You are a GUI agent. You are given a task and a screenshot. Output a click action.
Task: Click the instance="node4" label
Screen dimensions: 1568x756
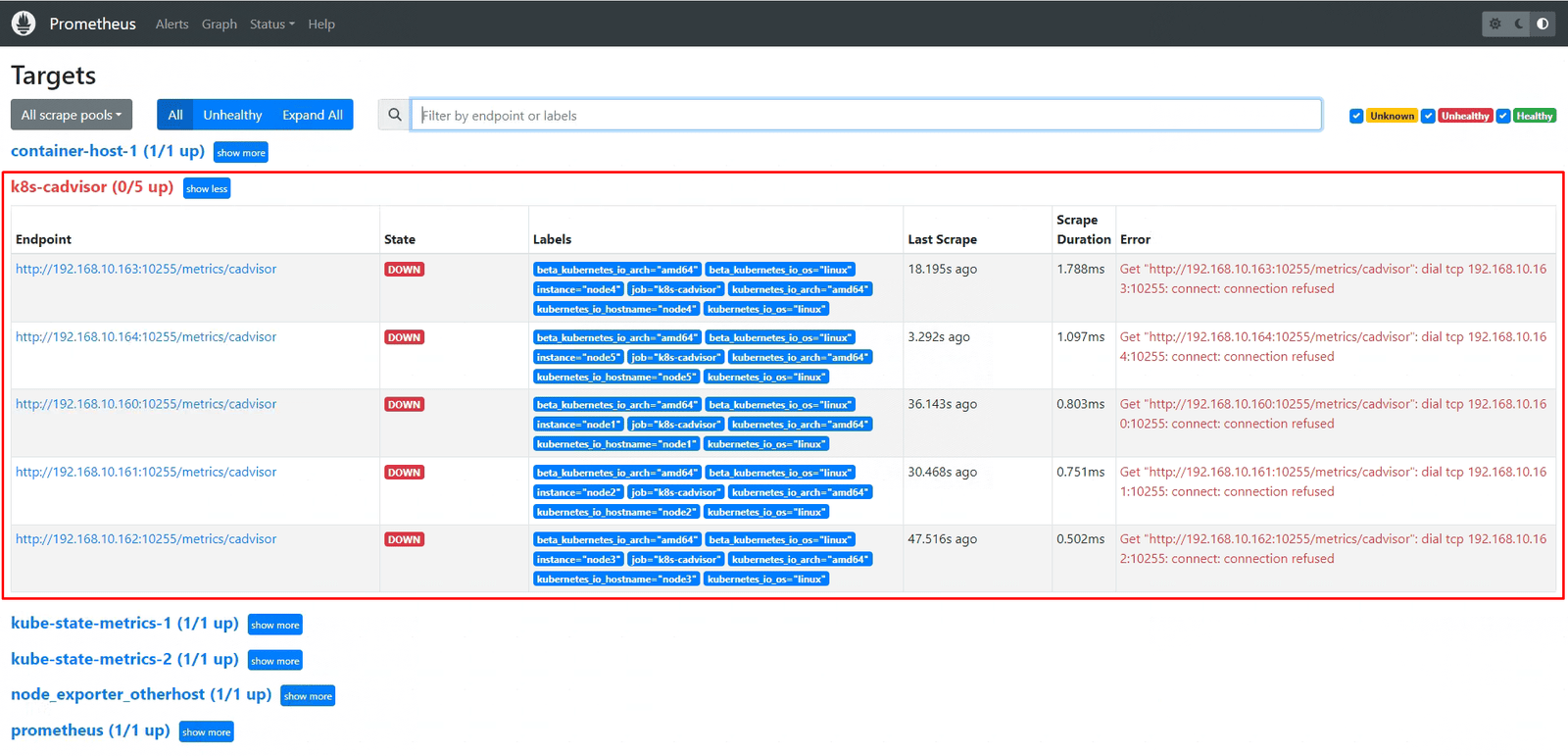click(x=578, y=289)
